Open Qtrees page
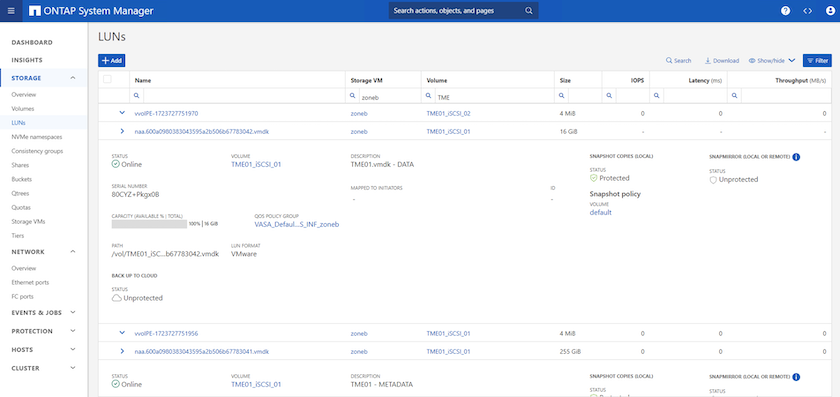Image resolution: width=840 pixels, height=397 pixels. (x=21, y=193)
